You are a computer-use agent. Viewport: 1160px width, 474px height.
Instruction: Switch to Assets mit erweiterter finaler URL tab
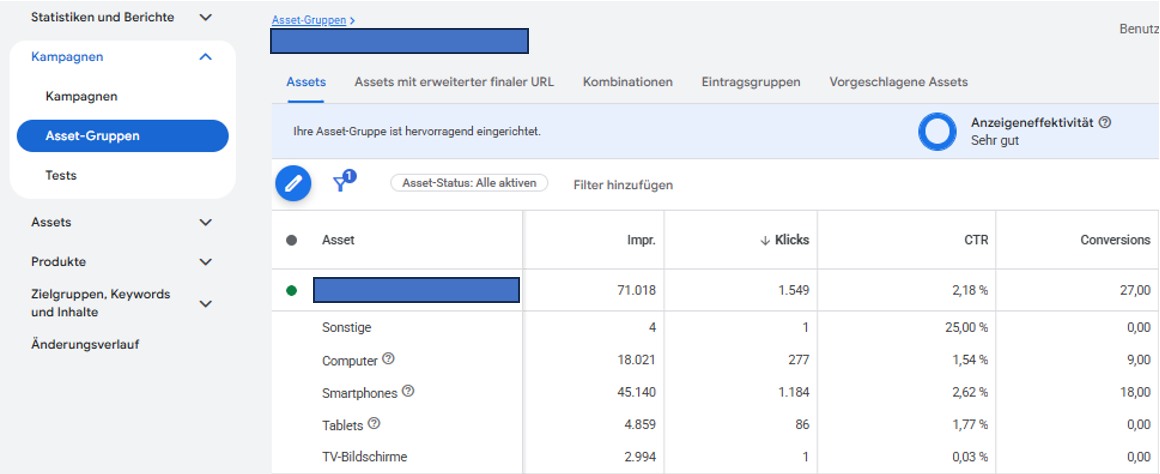click(x=454, y=82)
